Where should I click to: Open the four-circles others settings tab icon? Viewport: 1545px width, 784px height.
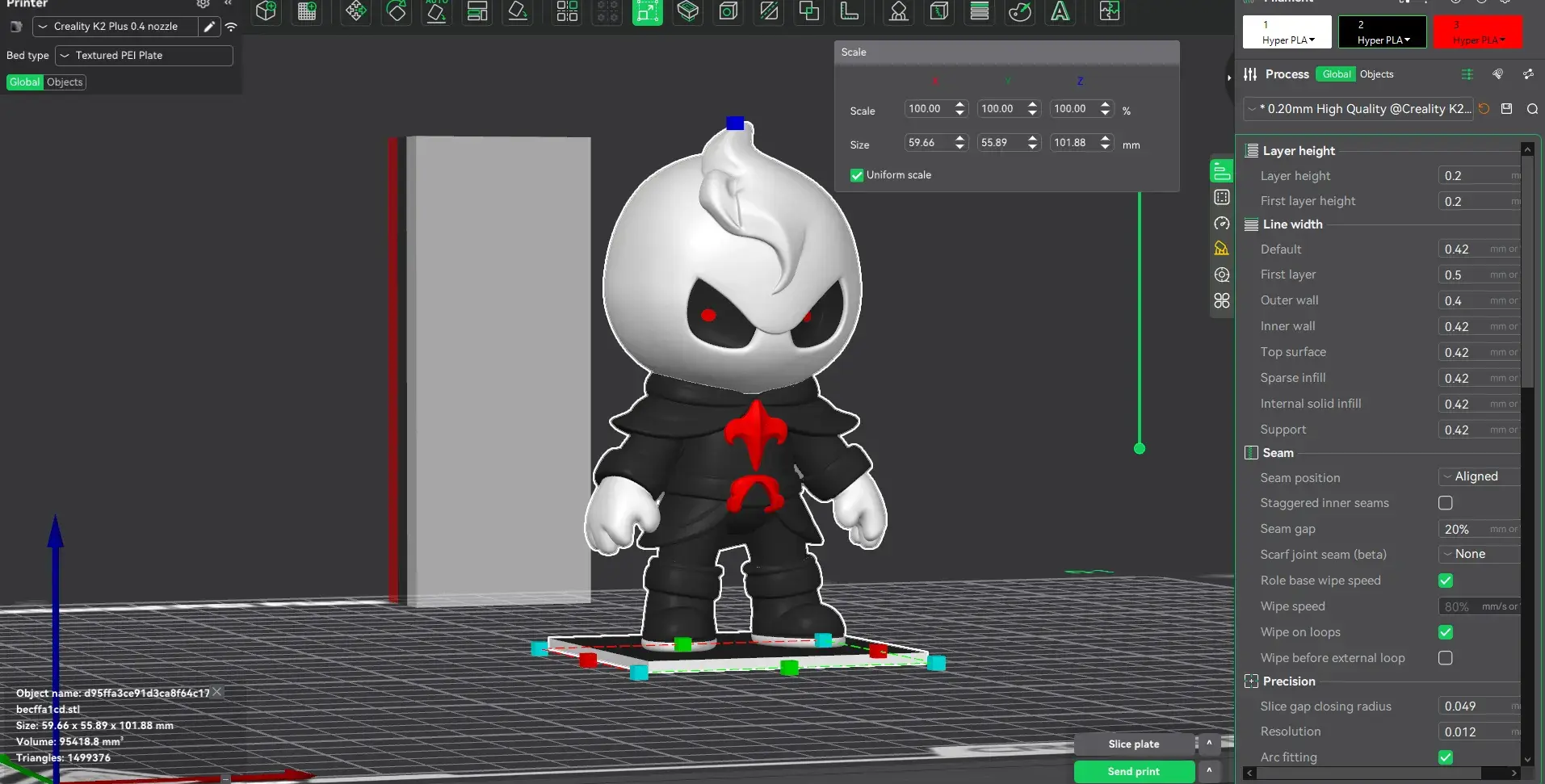coord(1222,300)
